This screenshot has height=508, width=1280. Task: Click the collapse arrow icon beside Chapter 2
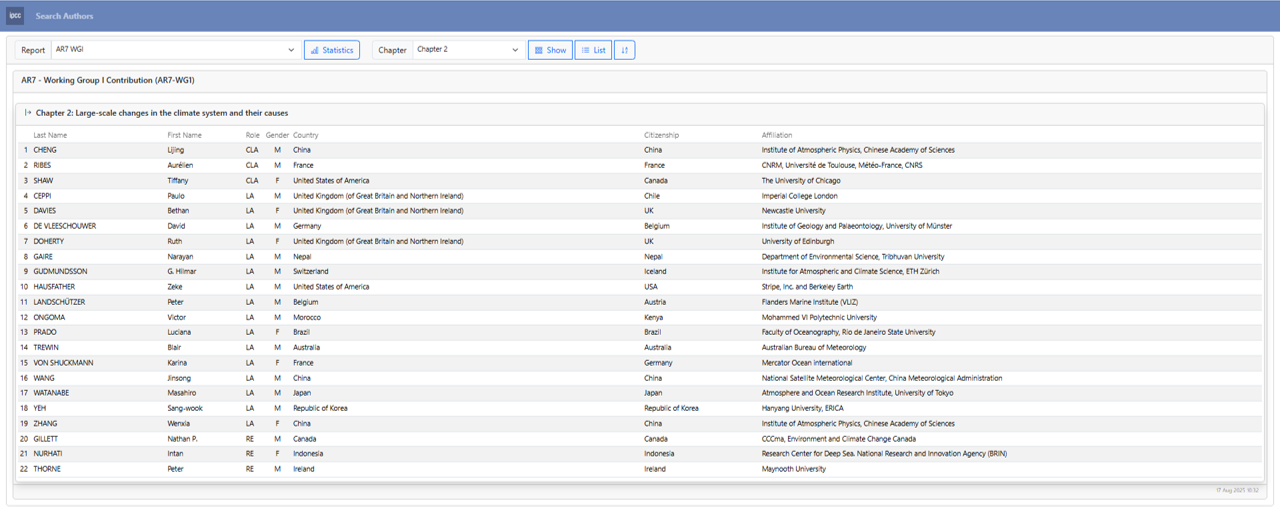(28, 113)
